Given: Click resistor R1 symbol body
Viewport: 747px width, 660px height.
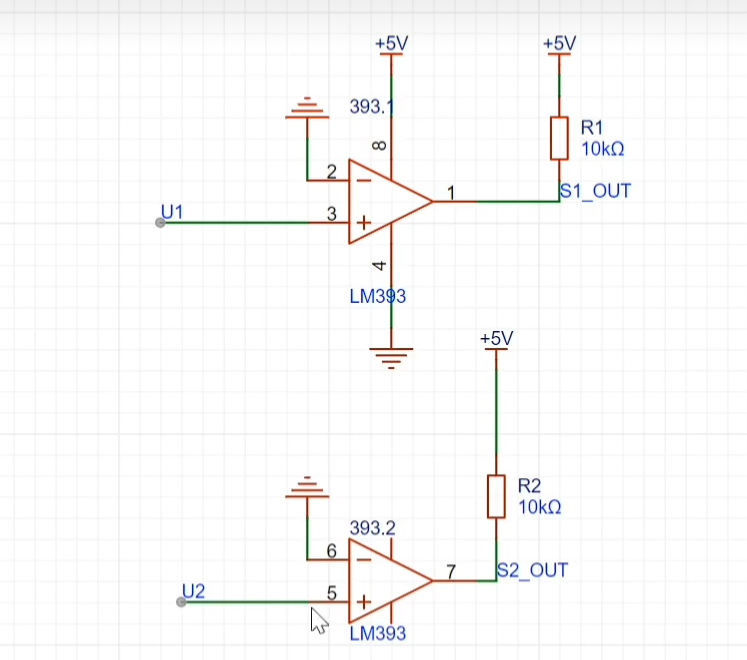Looking at the screenshot, I should point(559,138).
